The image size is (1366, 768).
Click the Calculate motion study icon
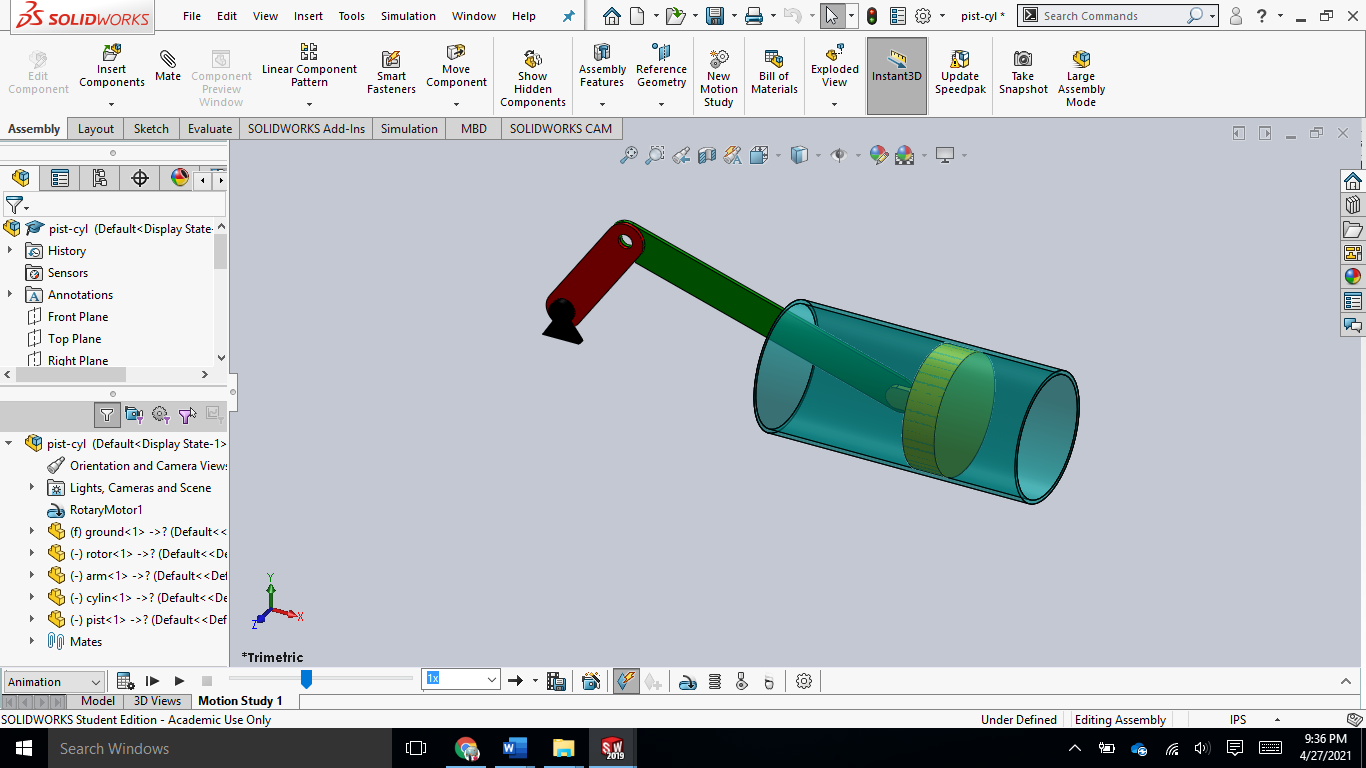click(126, 681)
